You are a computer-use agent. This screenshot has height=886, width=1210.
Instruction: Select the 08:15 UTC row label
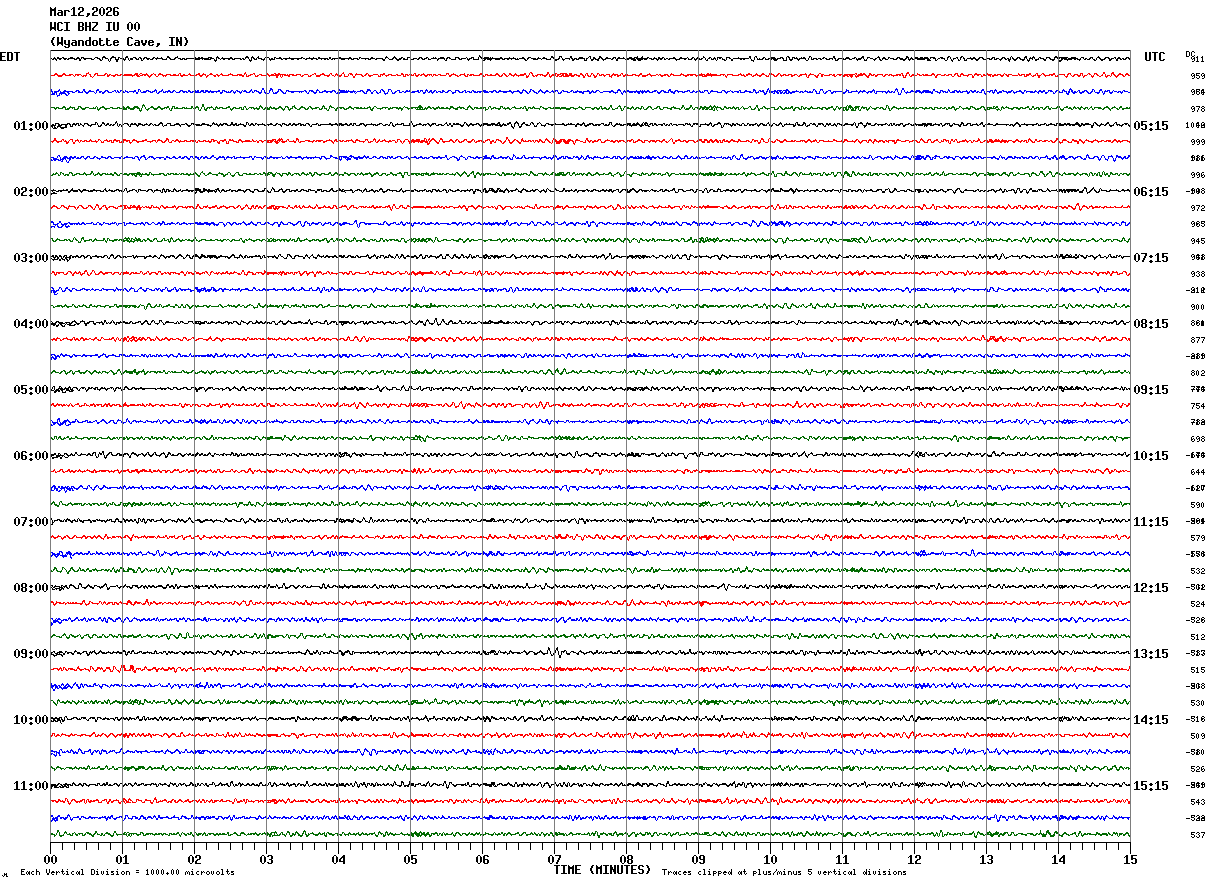tap(1150, 324)
